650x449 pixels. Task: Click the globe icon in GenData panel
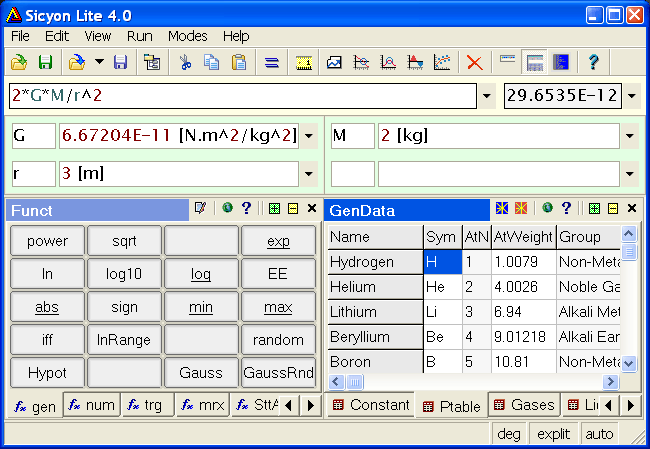(x=547, y=207)
